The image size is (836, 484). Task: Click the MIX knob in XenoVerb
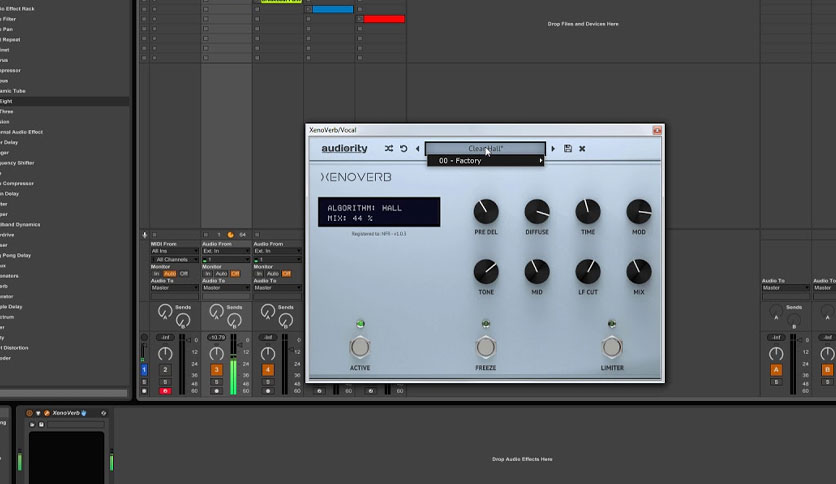click(639, 271)
